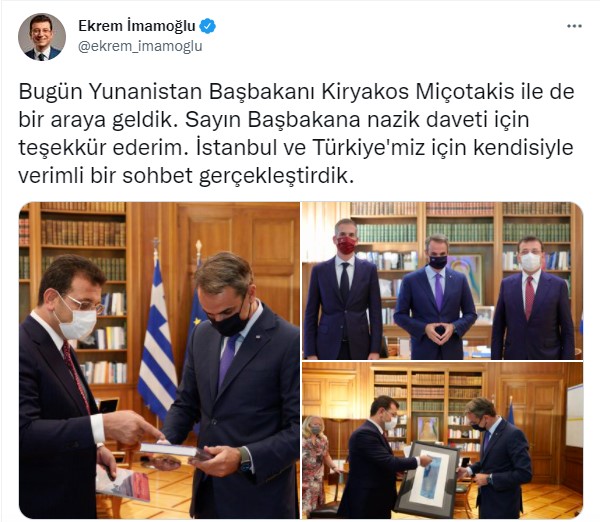
Task: Click the tweet line starting with Bugün Yunanistan
Action: pos(297,91)
